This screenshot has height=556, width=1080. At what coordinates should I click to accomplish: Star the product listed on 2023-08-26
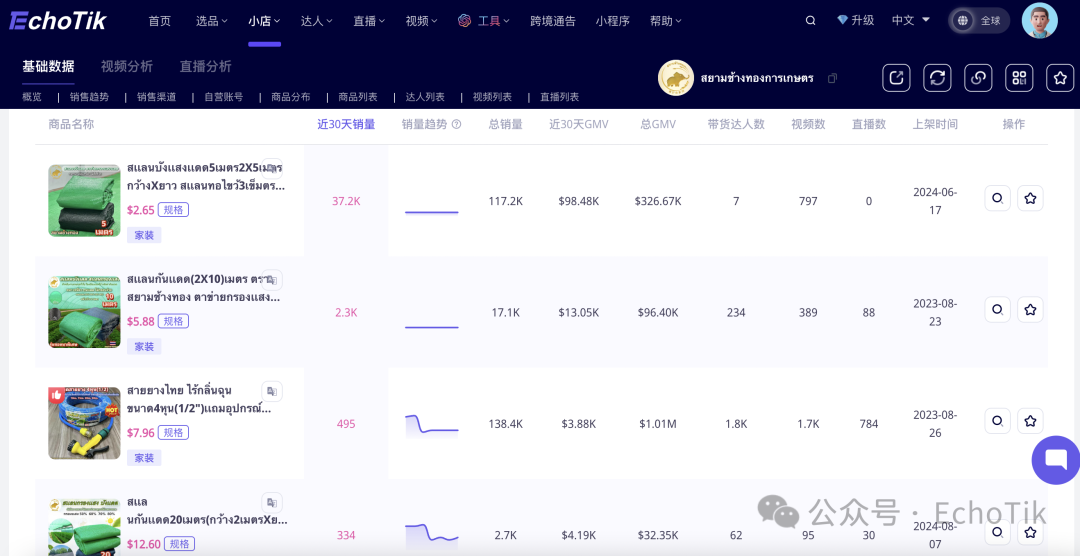1030,421
